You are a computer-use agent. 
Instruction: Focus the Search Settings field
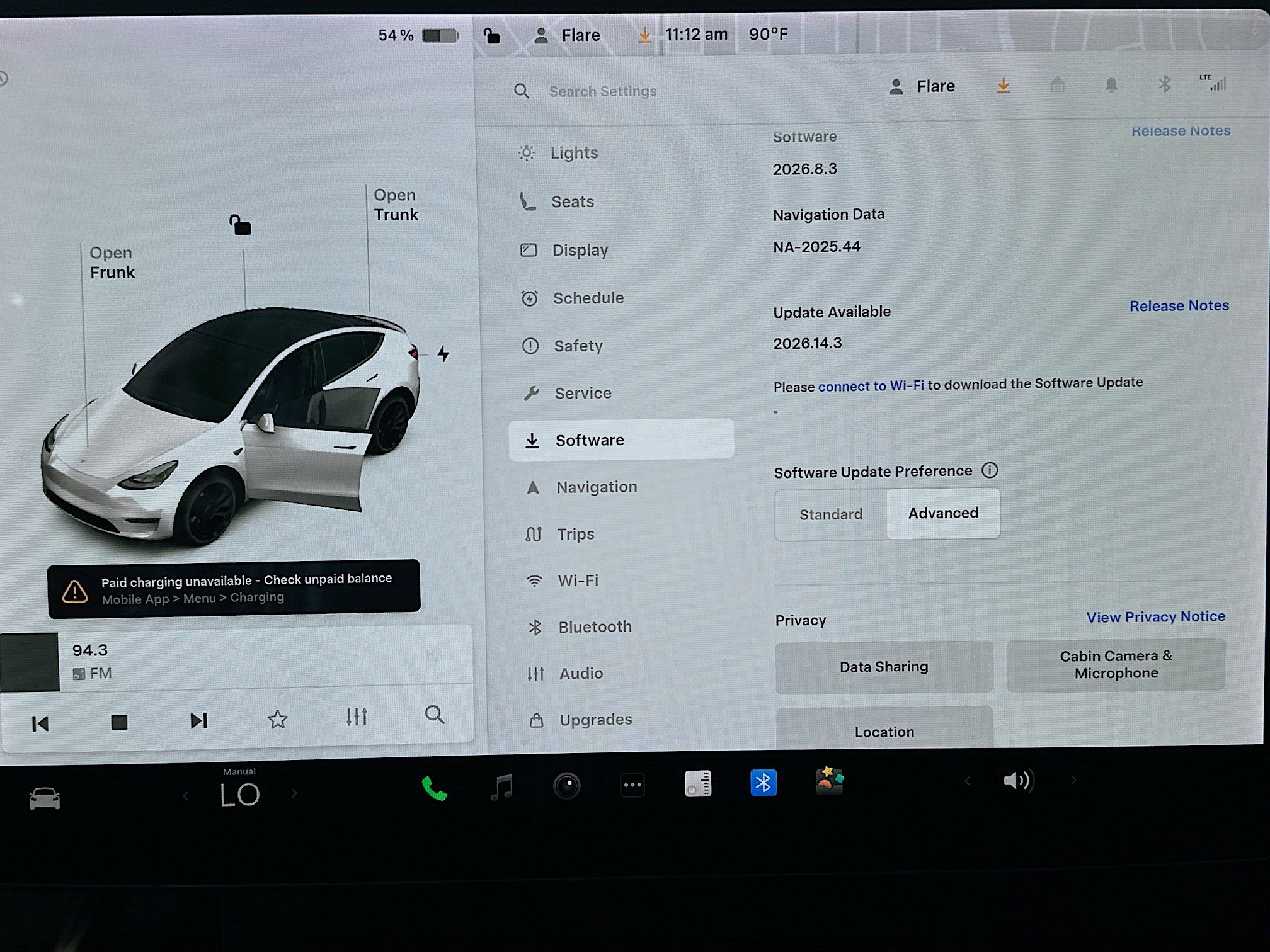tap(603, 91)
